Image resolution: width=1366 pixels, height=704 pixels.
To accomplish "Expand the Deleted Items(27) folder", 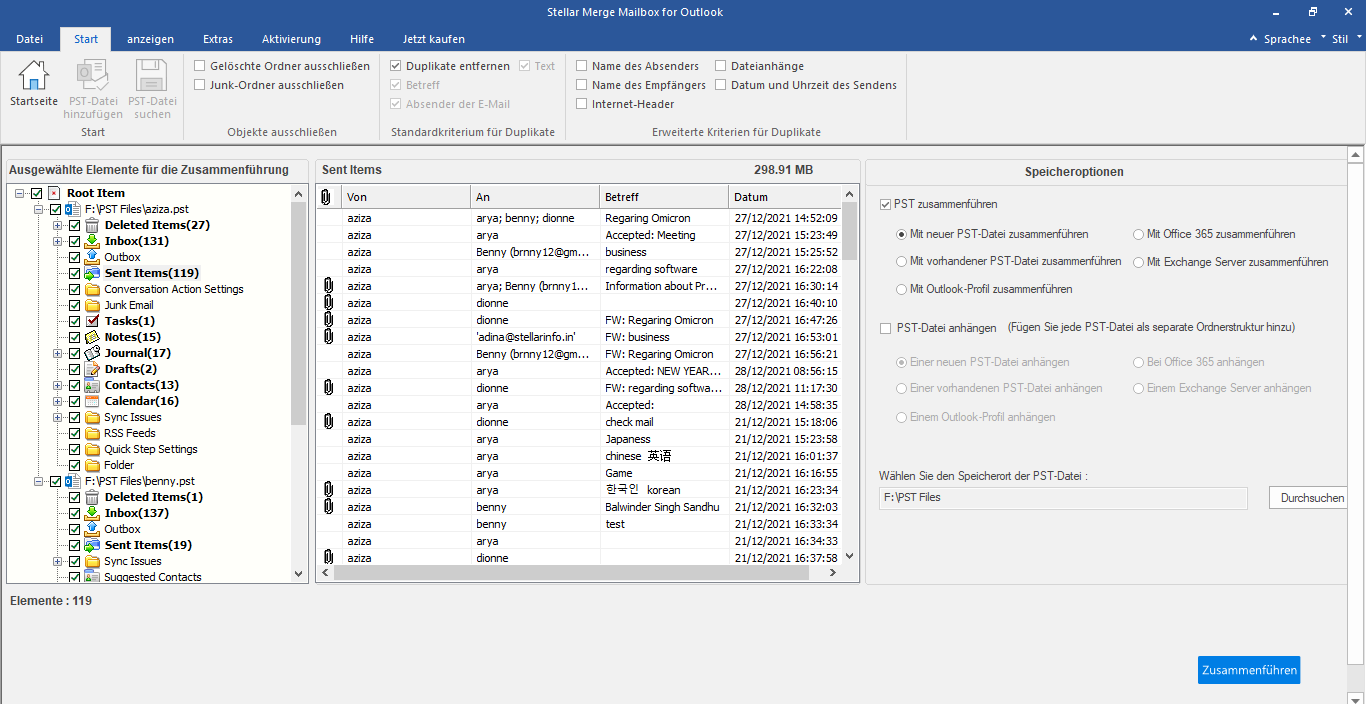I will click(x=57, y=225).
